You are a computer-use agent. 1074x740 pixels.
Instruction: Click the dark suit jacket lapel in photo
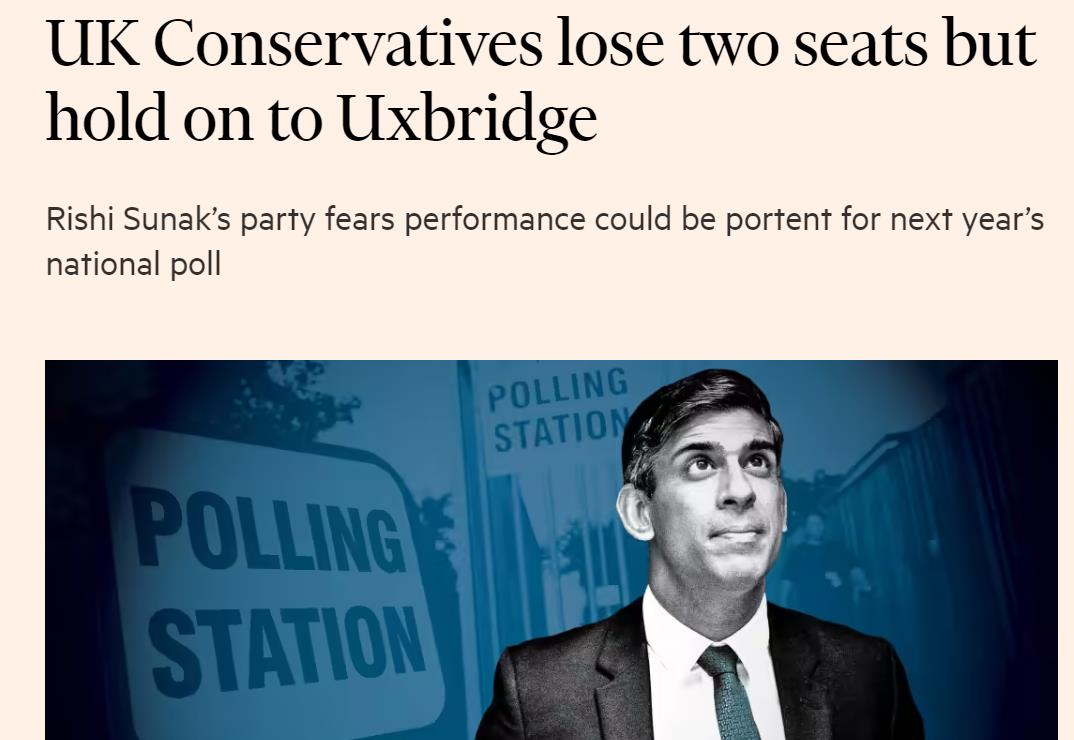click(x=610, y=680)
